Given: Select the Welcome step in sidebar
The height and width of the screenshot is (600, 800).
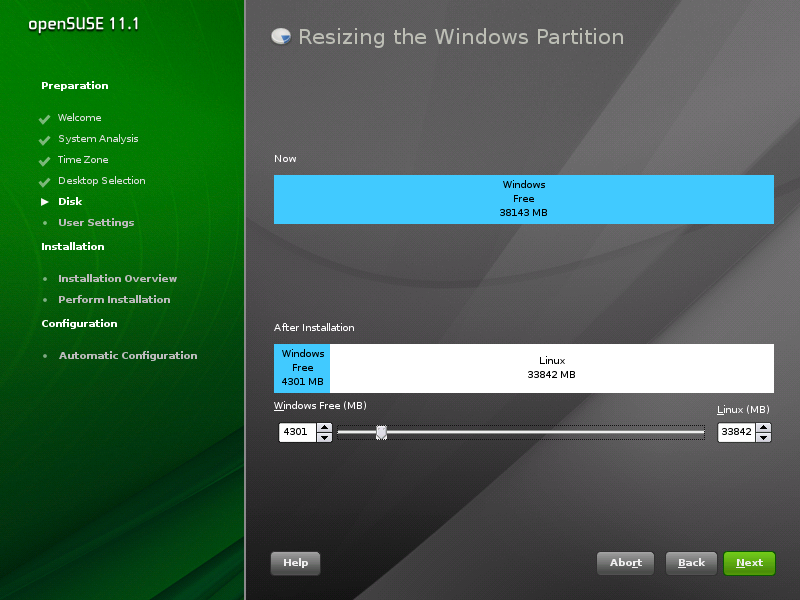Looking at the screenshot, I should pyautogui.click(x=80, y=117).
